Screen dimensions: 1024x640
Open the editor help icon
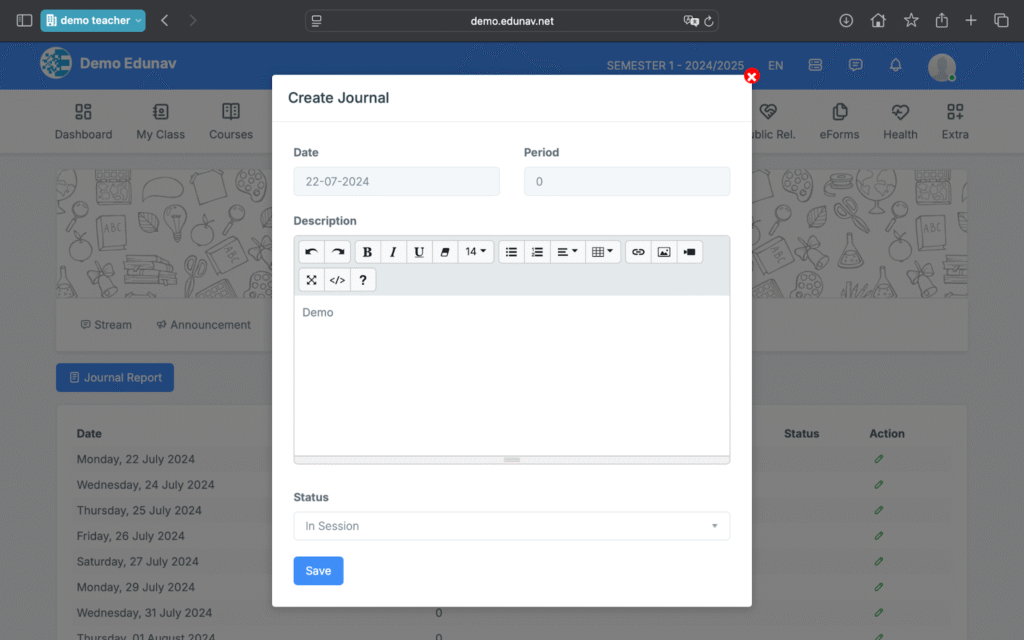tap(363, 280)
